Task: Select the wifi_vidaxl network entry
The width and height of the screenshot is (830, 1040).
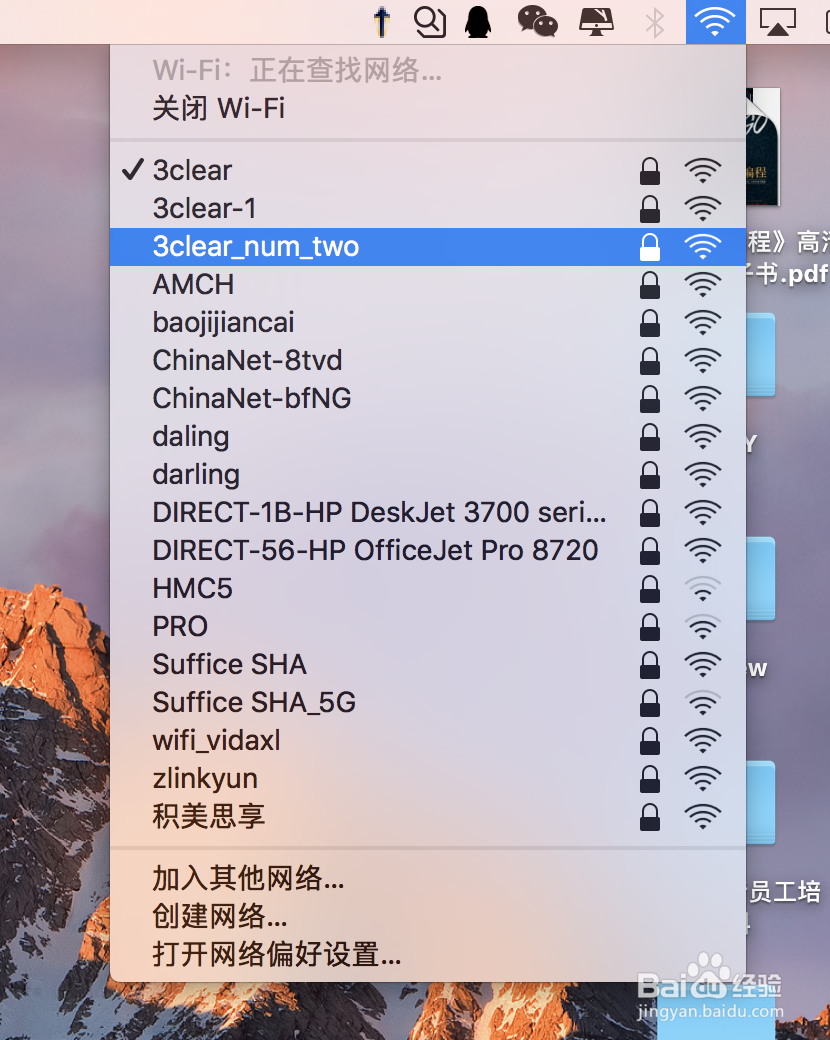Action: [428, 740]
